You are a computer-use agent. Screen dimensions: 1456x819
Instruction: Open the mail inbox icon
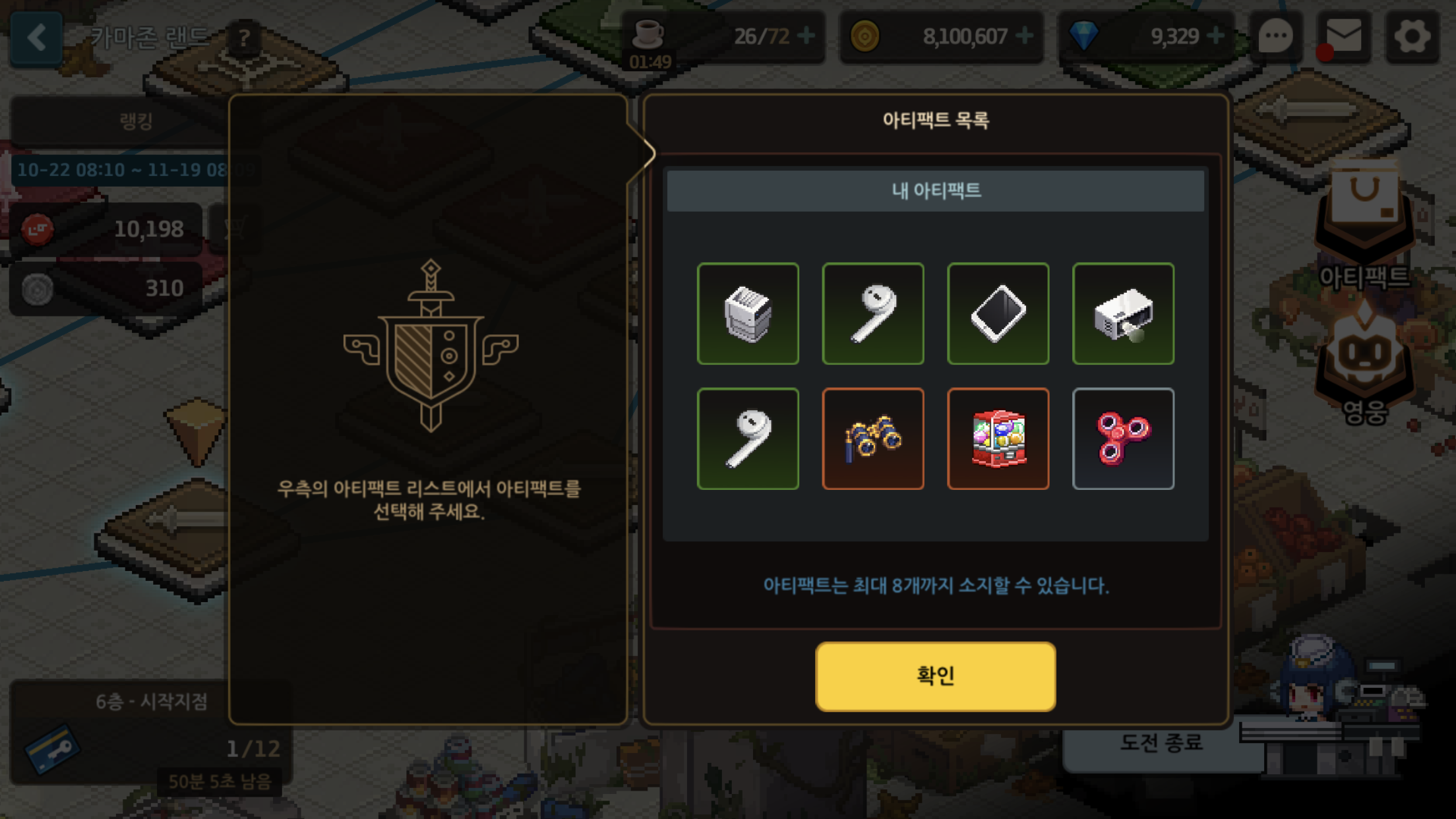[x=1344, y=36]
